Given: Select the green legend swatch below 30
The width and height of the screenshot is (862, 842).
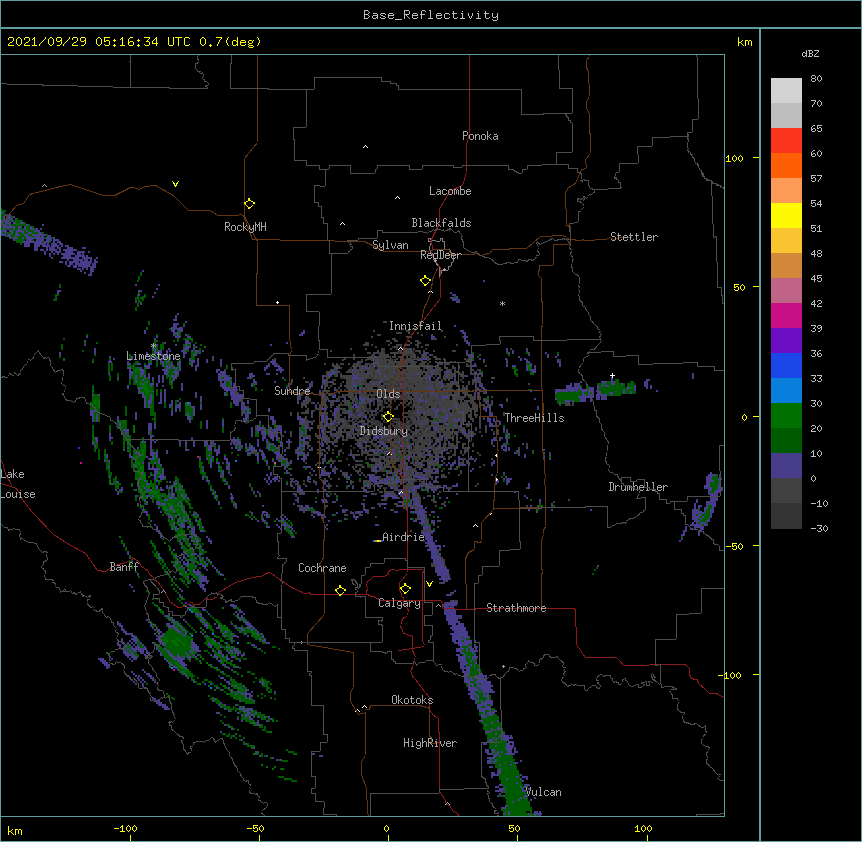Looking at the screenshot, I should point(786,416).
